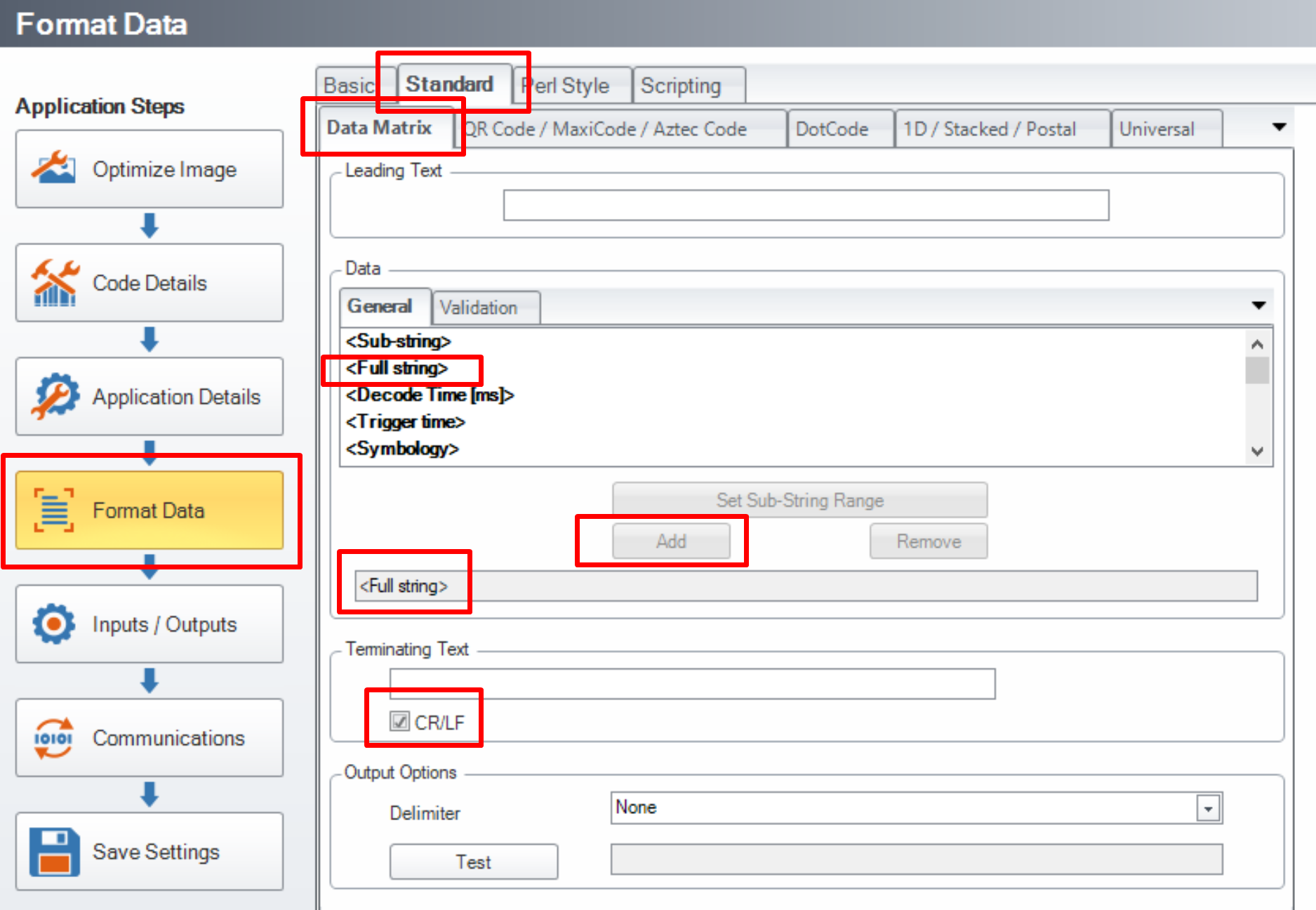1316x910 pixels.
Task: Click the Leading Text input field
Action: tap(806, 205)
